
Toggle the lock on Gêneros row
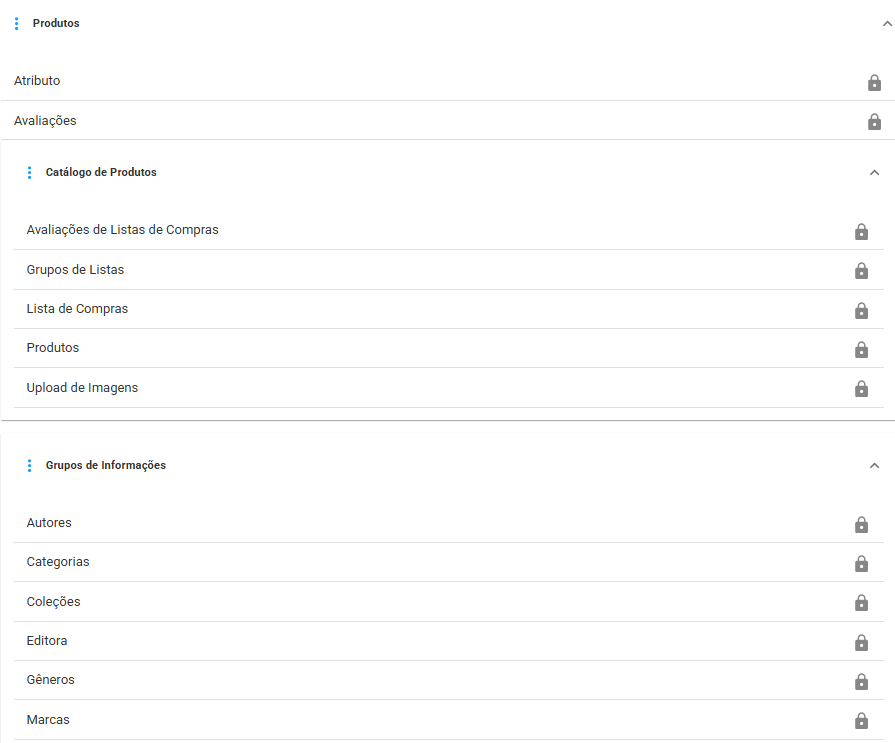coord(861,681)
